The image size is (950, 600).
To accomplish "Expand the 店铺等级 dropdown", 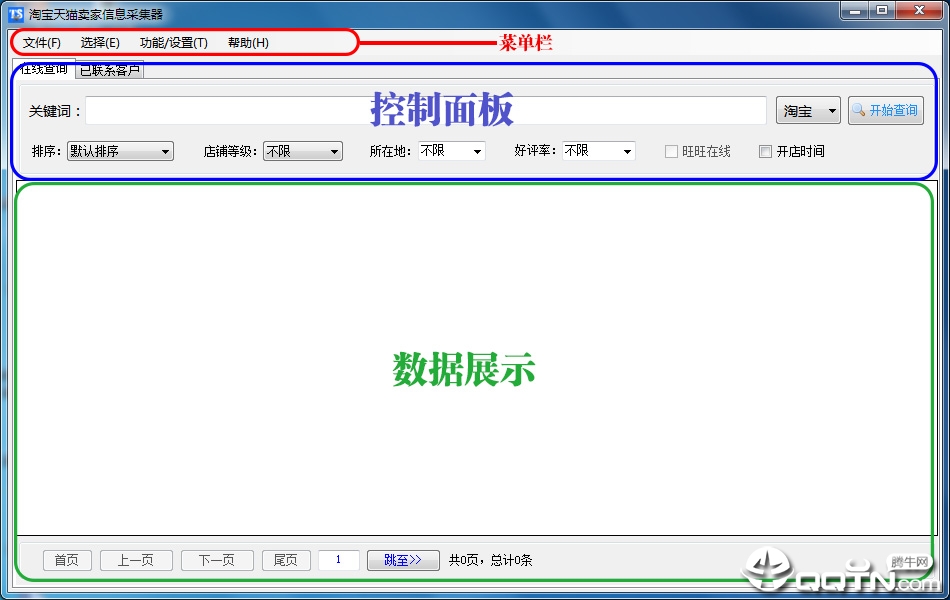I will click(x=303, y=151).
